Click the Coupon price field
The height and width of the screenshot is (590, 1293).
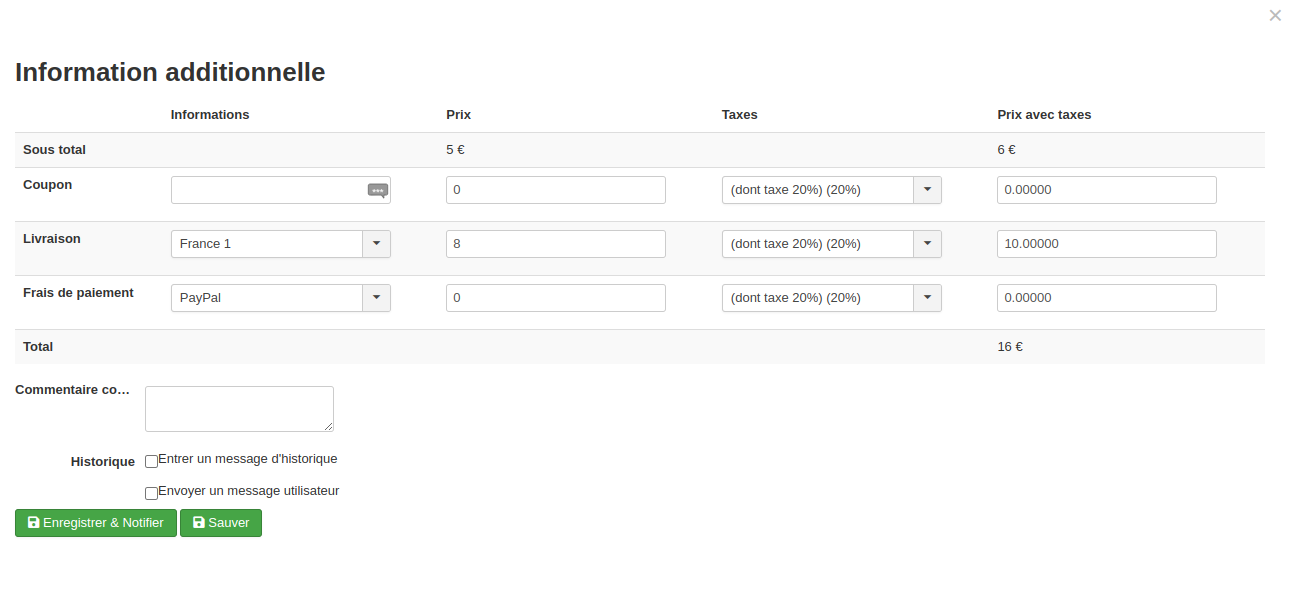click(555, 190)
